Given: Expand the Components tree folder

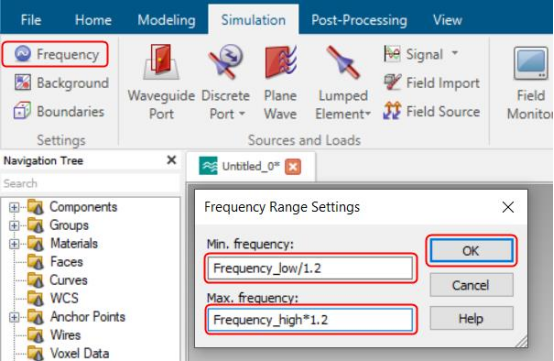Looking at the screenshot, I should point(14,207).
